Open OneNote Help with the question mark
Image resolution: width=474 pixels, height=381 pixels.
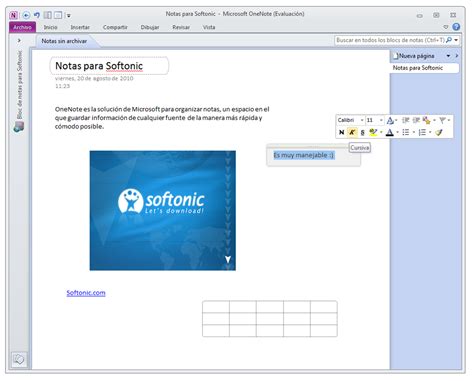(x=456, y=27)
